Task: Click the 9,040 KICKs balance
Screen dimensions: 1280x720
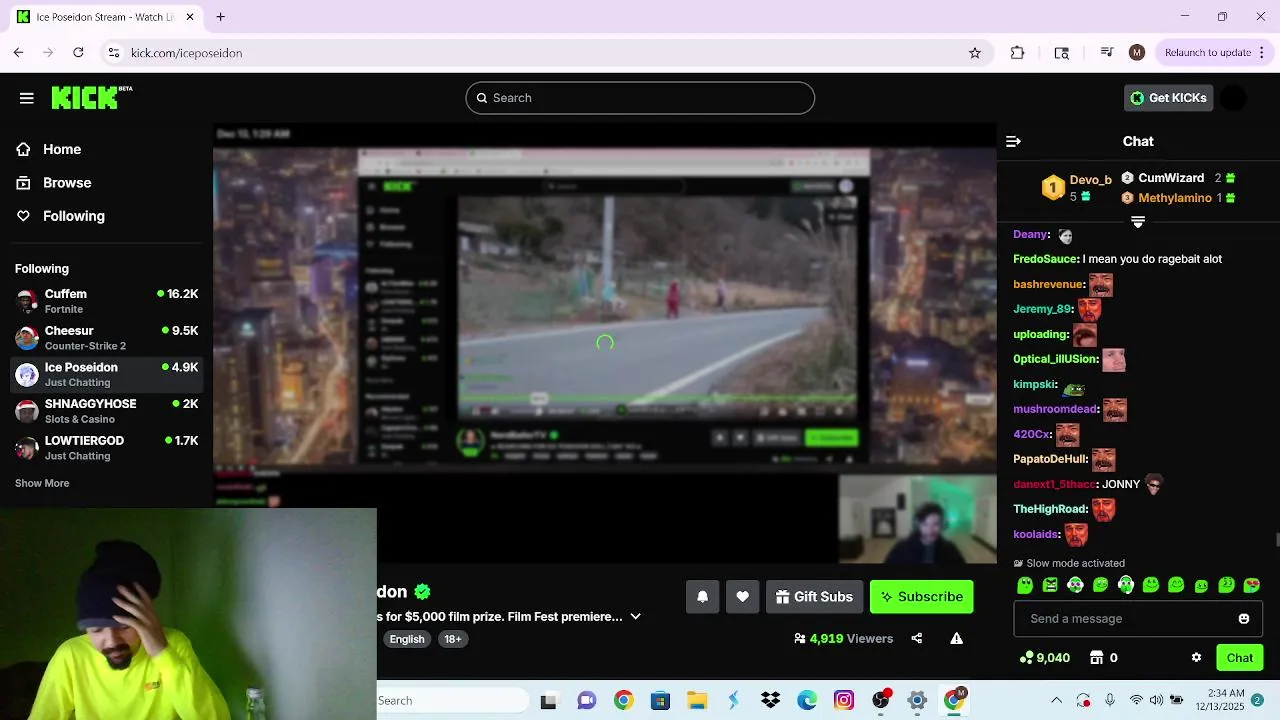Action: (1045, 658)
